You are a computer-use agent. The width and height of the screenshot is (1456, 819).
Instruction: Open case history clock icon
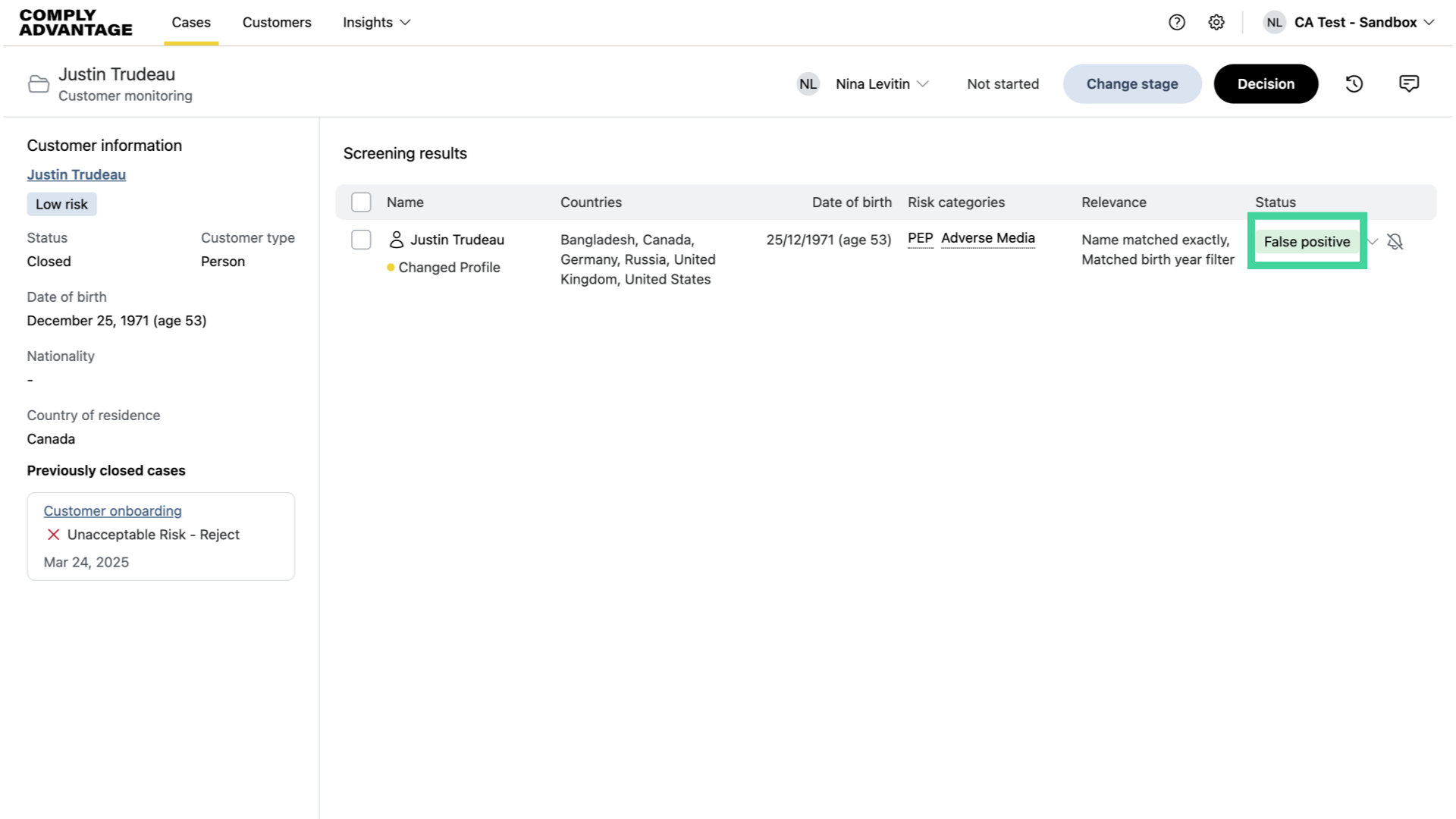[x=1354, y=84]
